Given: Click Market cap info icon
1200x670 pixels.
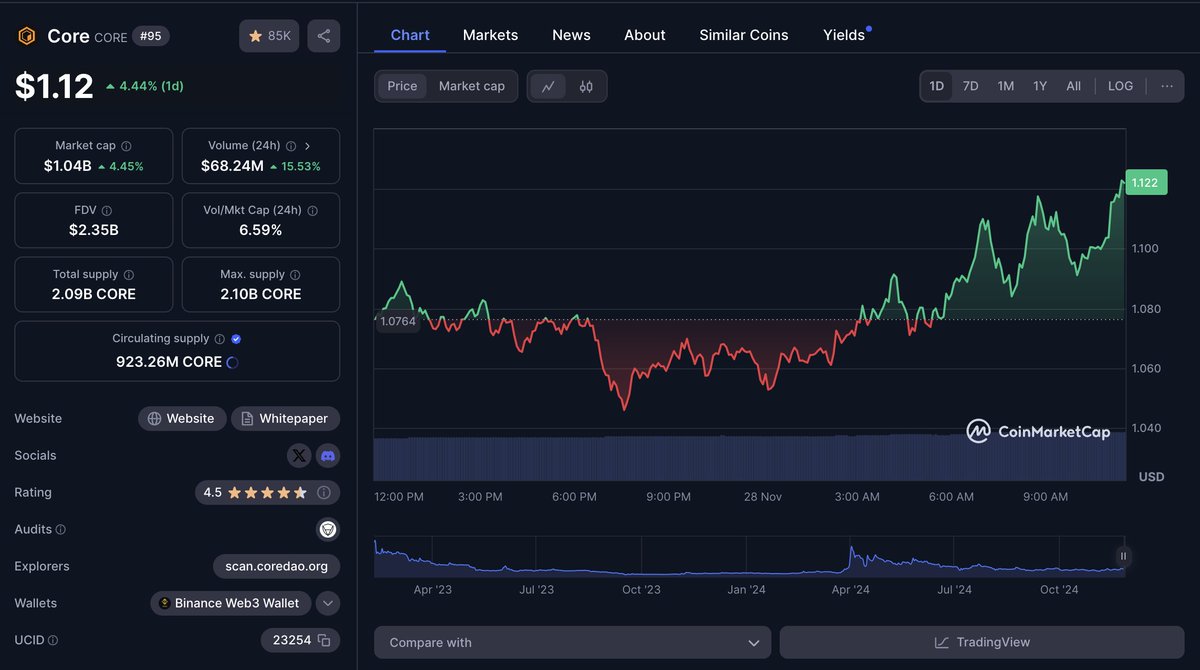Looking at the screenshot, I should (x=126, y=146).
